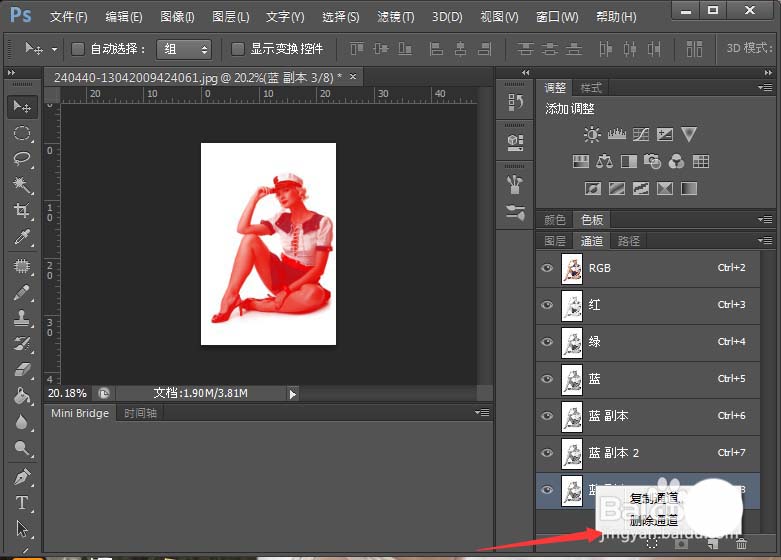
Task: Collapse the right panels double-arrow
Action: pos(768,73)
